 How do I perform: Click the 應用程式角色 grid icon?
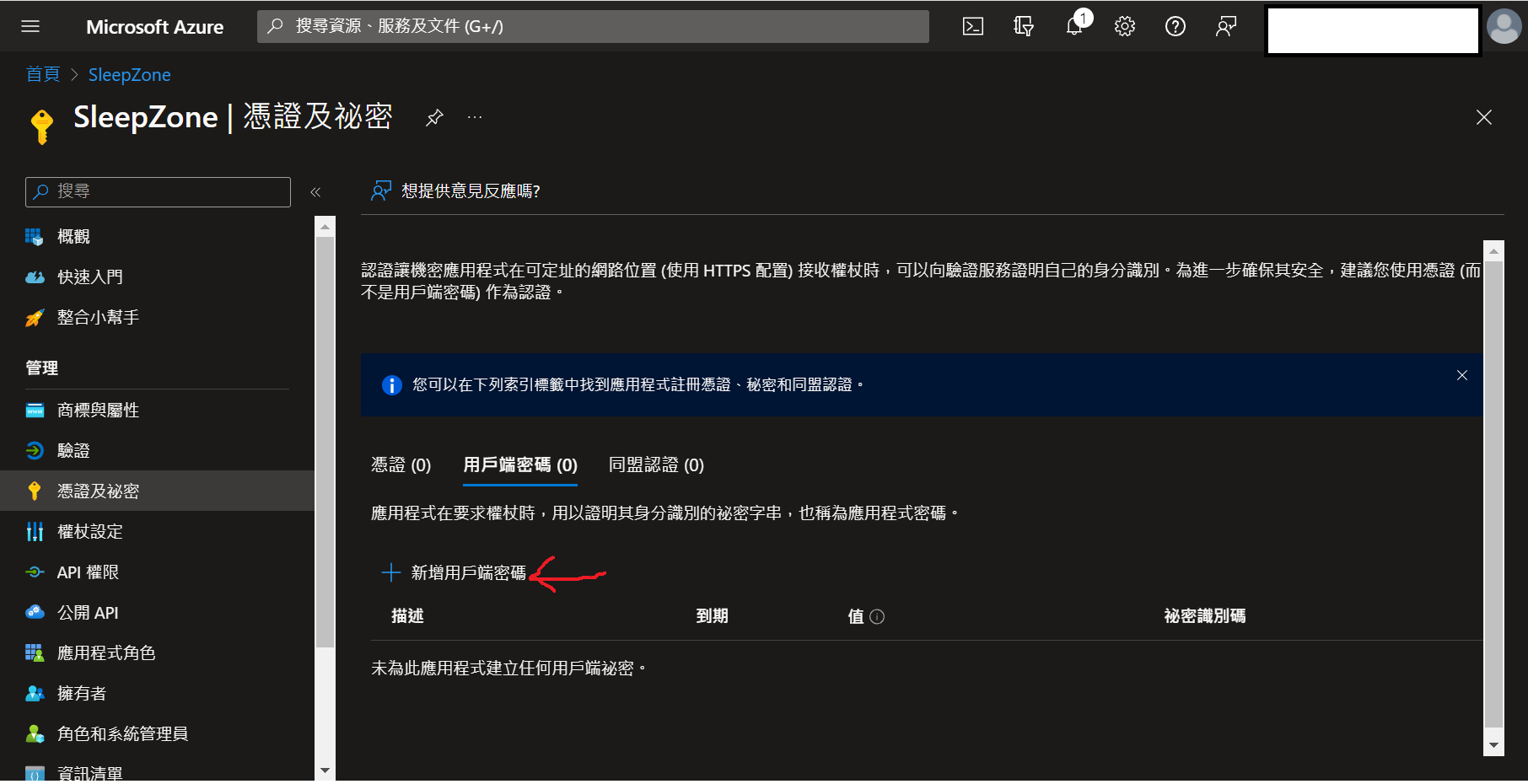[x=35, y=653]
